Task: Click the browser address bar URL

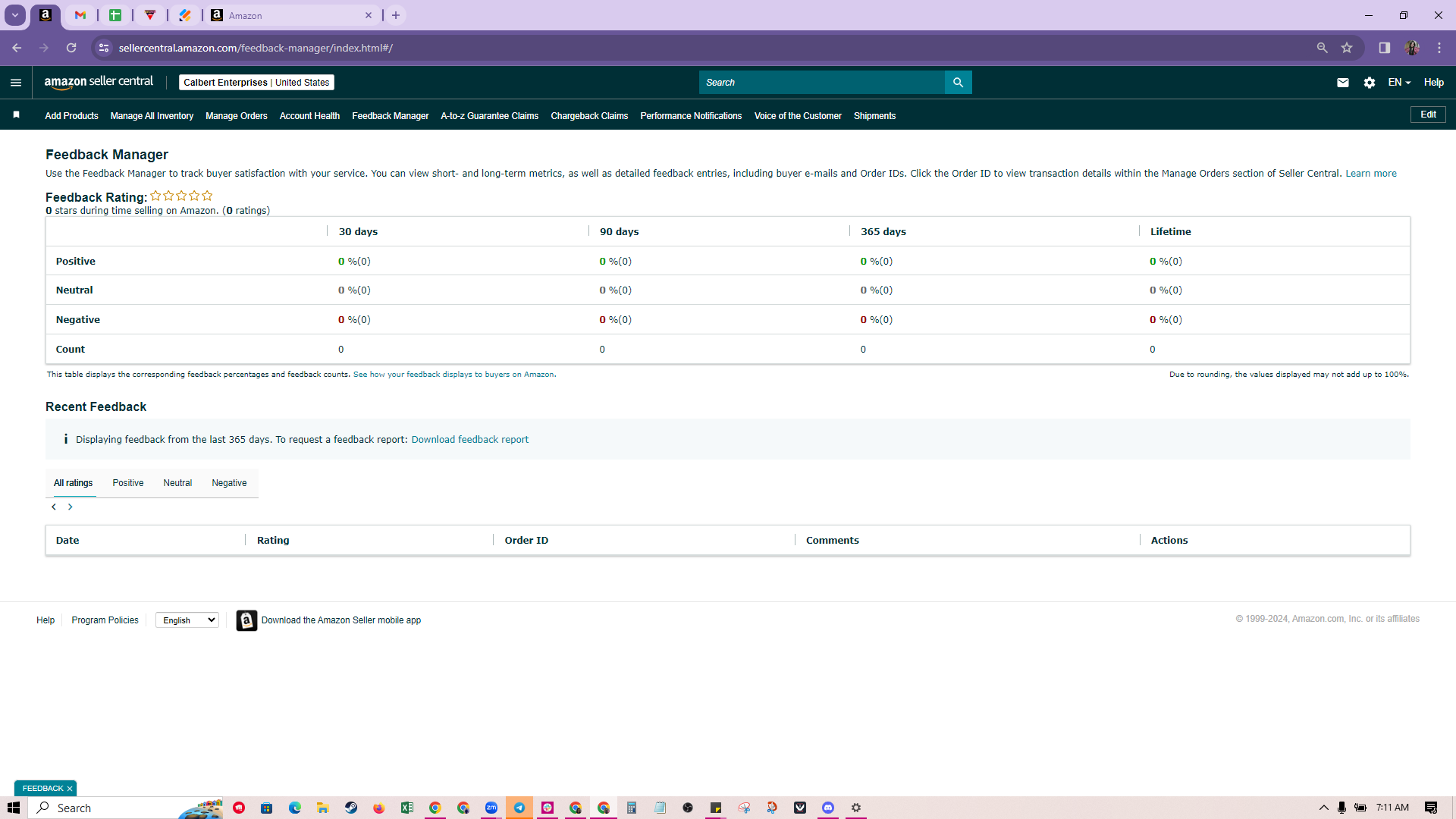Action: point(256,48)
